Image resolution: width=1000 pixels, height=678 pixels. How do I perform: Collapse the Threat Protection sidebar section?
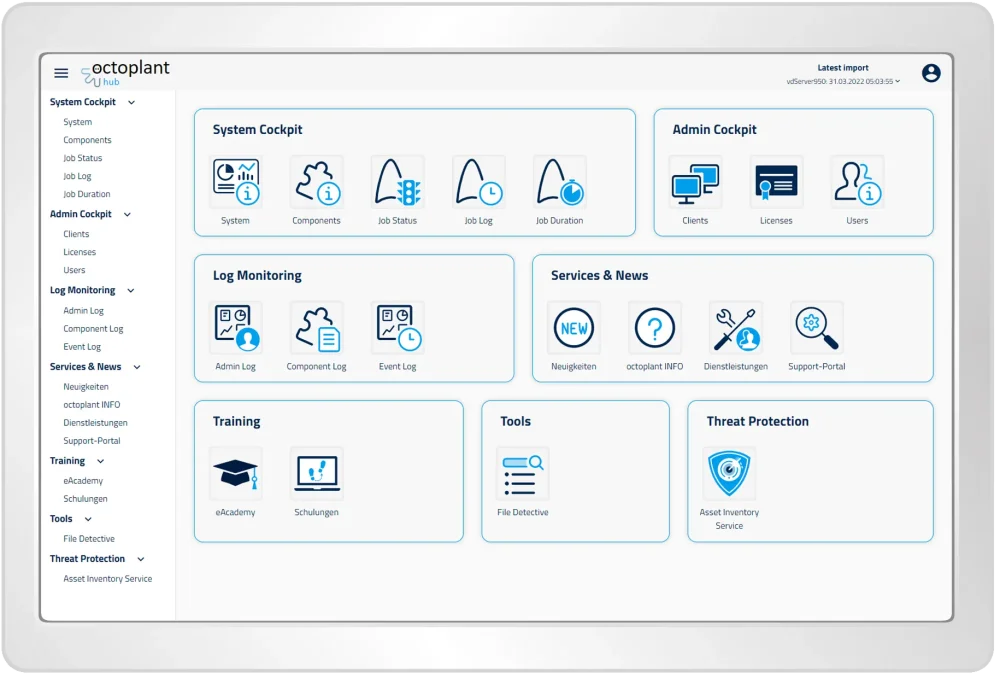click(141, 559)
